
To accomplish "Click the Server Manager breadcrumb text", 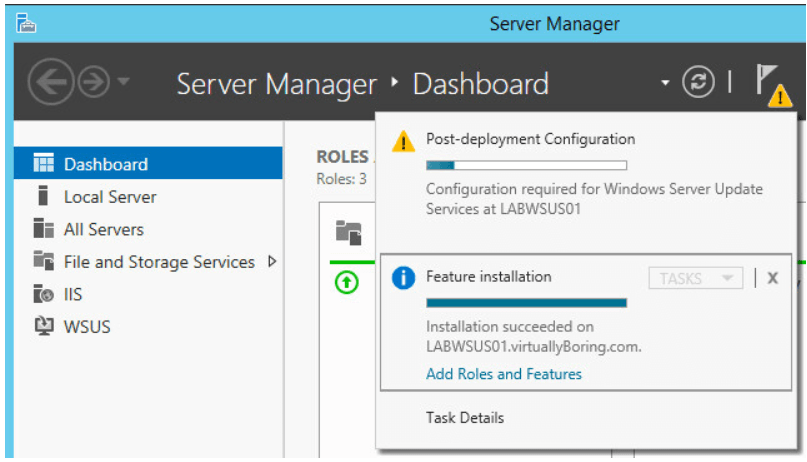I will tap(277, 84).
